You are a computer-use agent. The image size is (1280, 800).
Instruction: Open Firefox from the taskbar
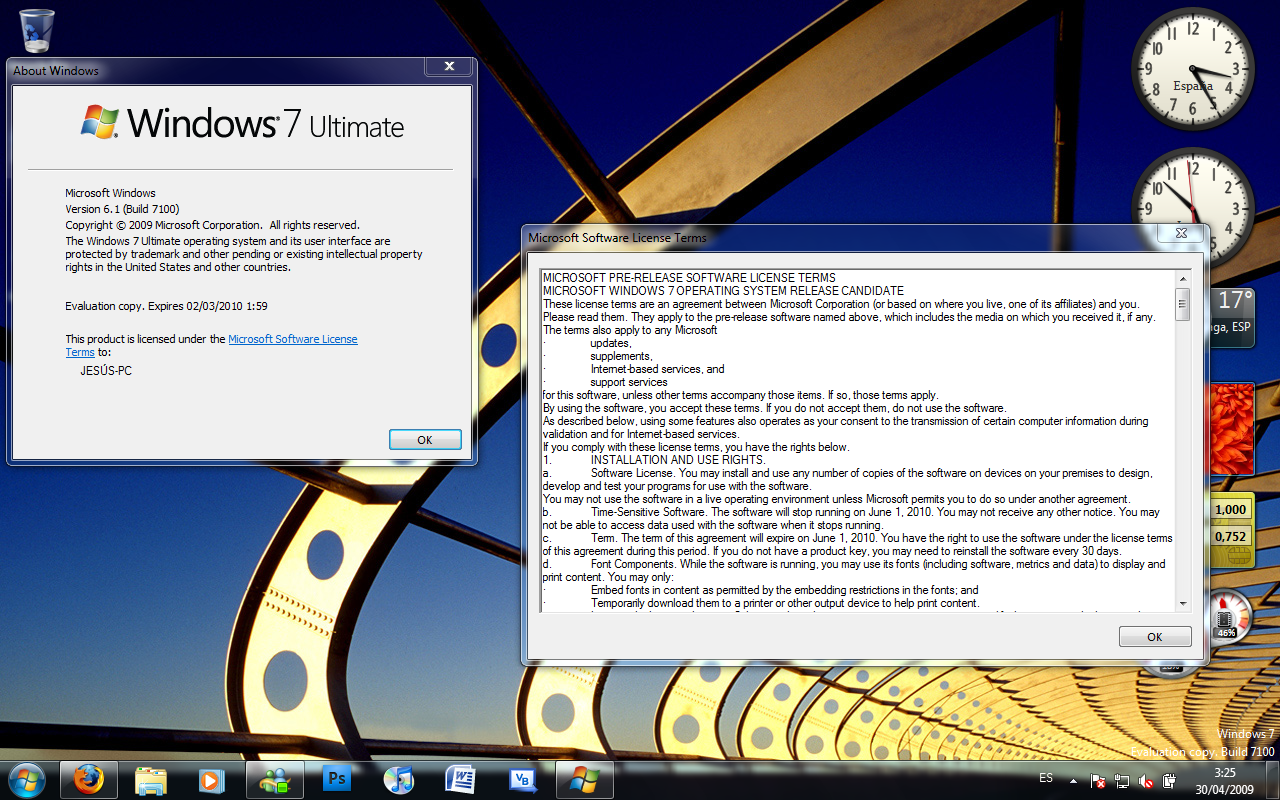pos(89,779)
